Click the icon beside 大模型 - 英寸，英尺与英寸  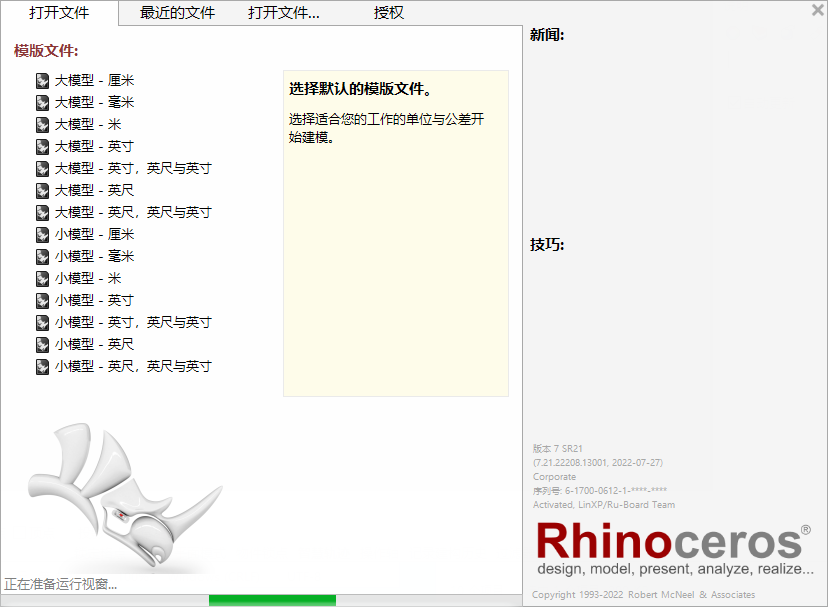pos(42,169)
